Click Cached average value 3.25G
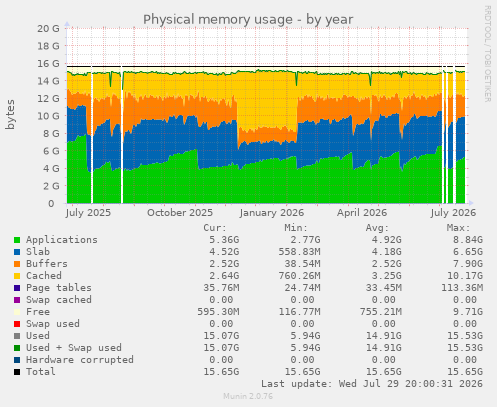Screen dimensions: 497x407 click(387, 276)
